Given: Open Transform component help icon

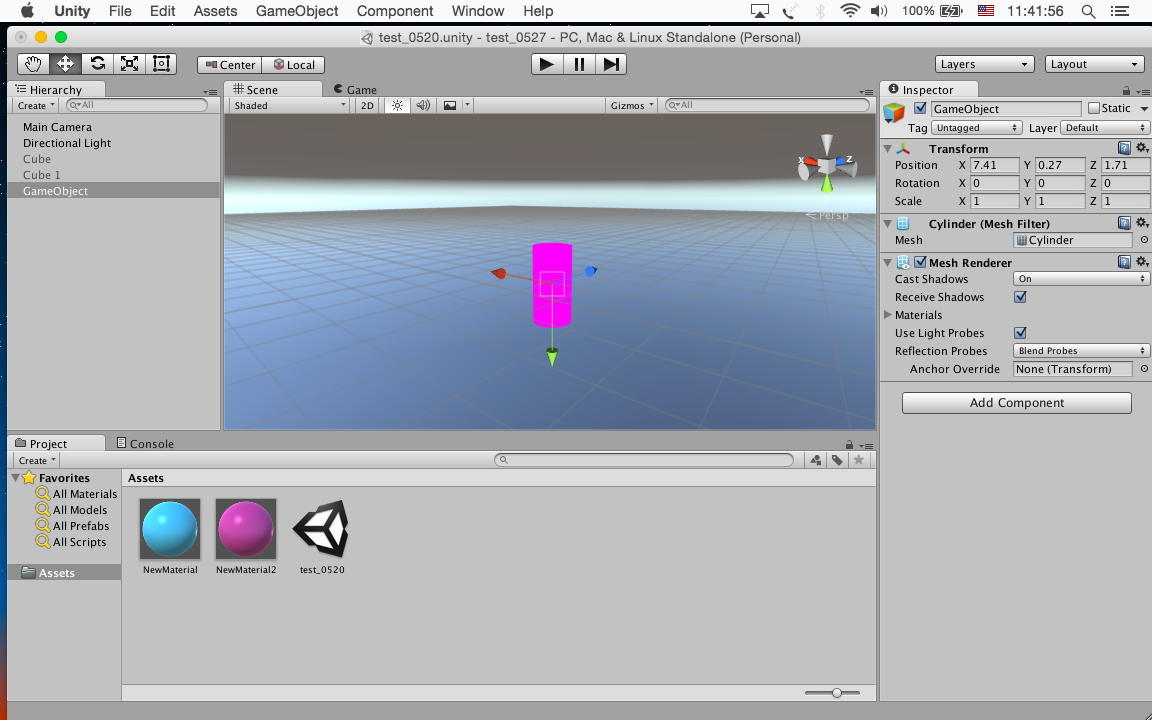Looking at the screenshot, I should [1124, 148].
